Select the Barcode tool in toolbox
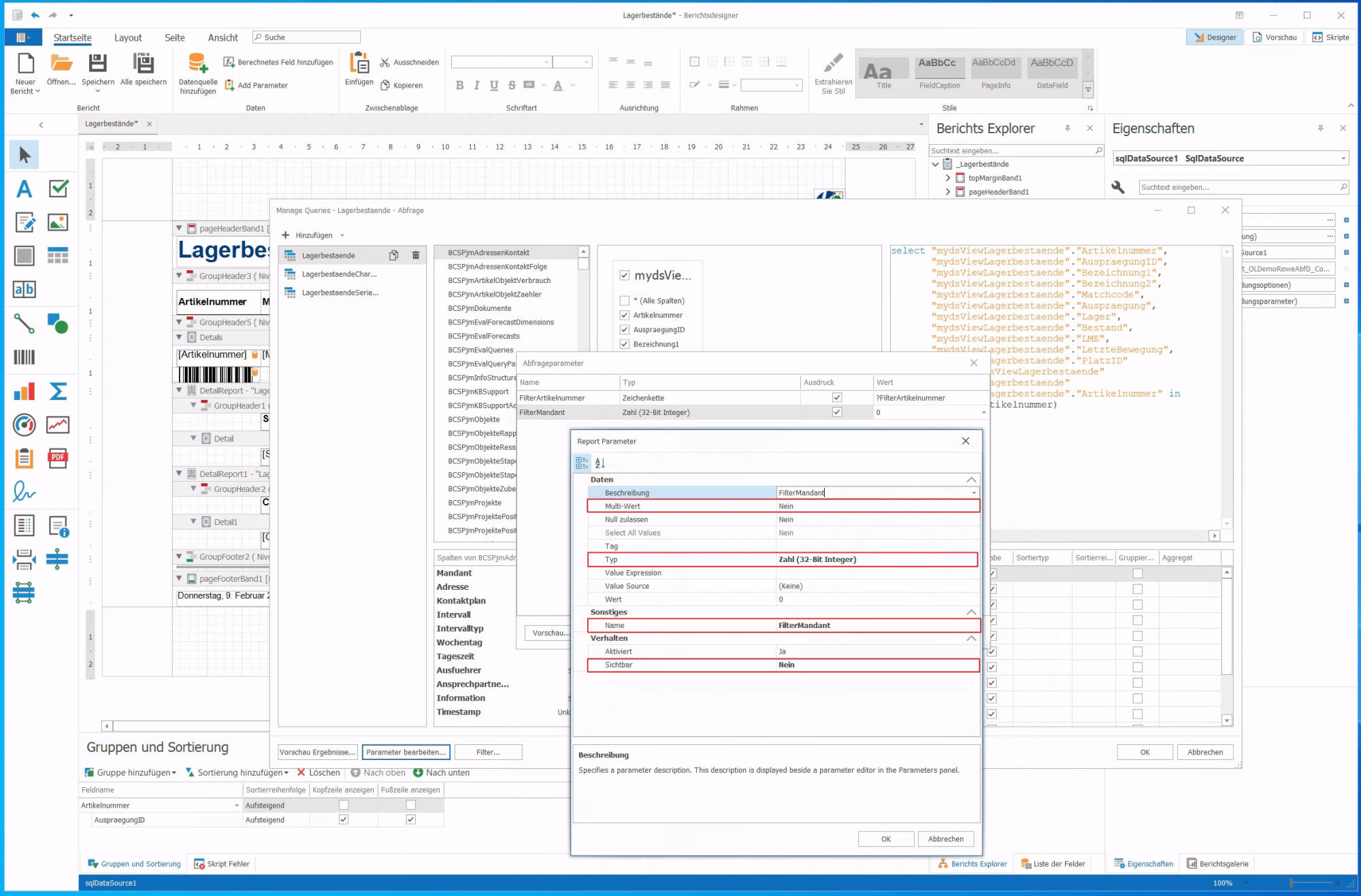1361x896 pixels. click(x=24, y=357)
